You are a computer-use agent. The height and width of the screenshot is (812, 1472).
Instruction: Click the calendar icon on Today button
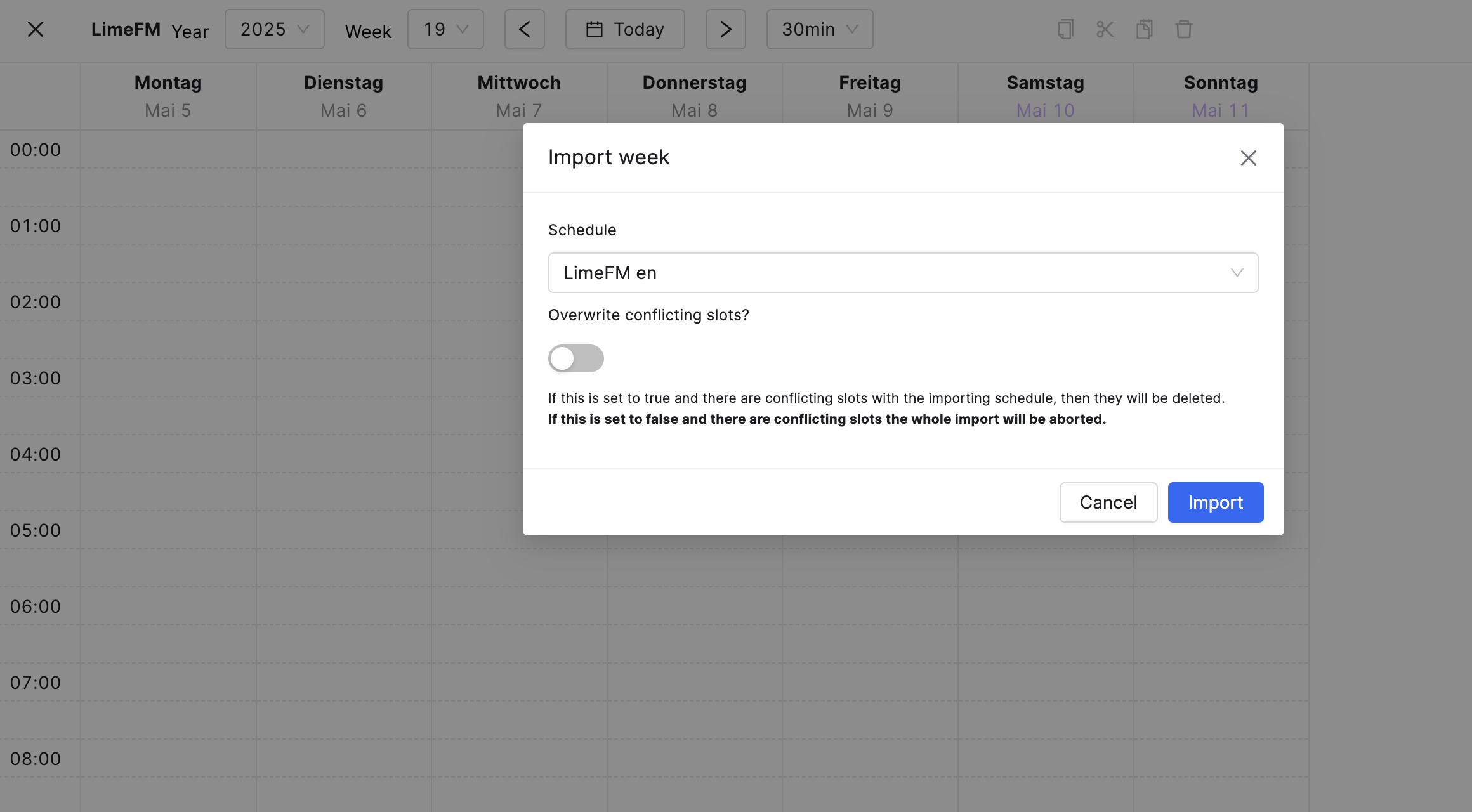(x=594, y=29)
